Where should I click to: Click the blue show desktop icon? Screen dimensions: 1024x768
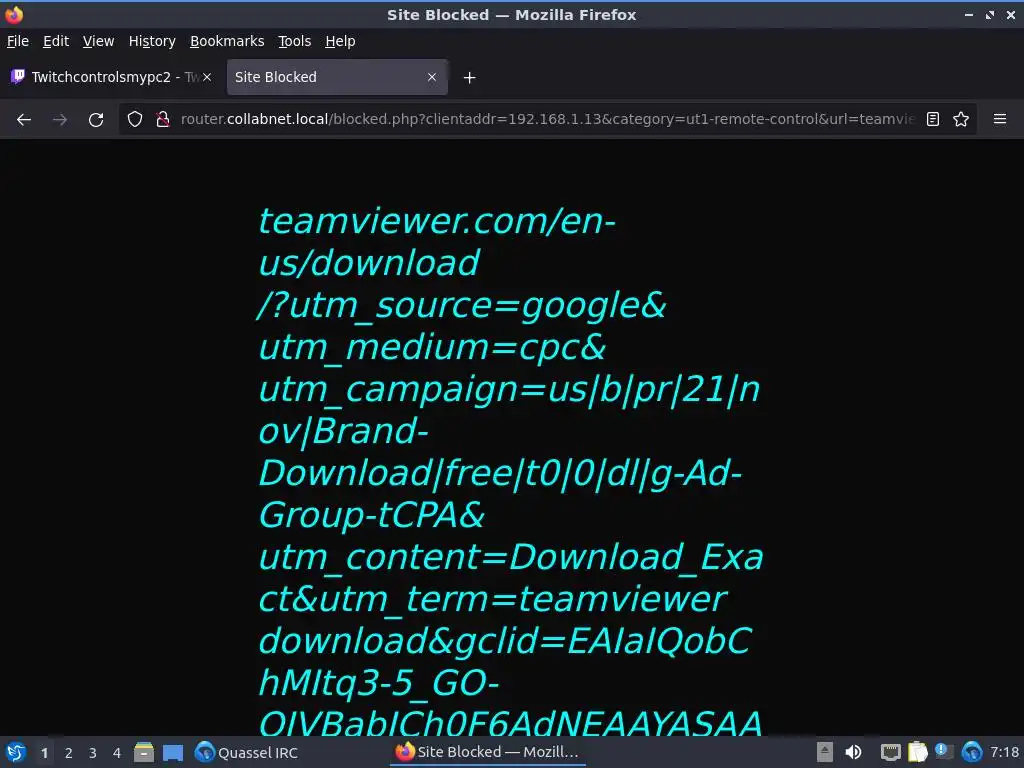[x=172, y=752]
